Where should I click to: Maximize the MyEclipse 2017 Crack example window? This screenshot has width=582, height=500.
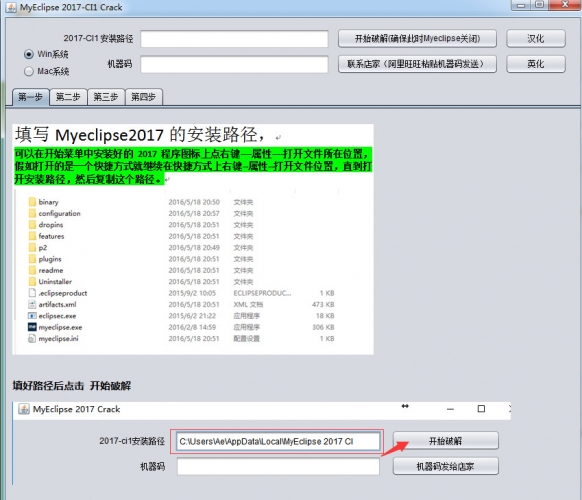click(x=481, y=409)
